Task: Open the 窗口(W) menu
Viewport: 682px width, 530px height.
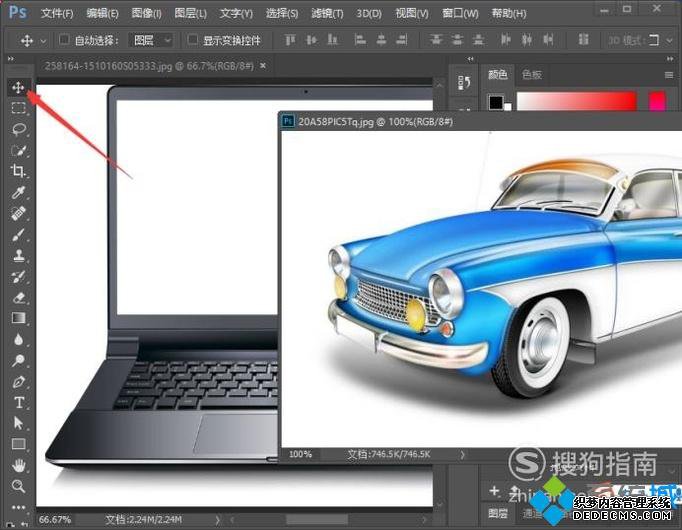Action: (x=460, y=13)
